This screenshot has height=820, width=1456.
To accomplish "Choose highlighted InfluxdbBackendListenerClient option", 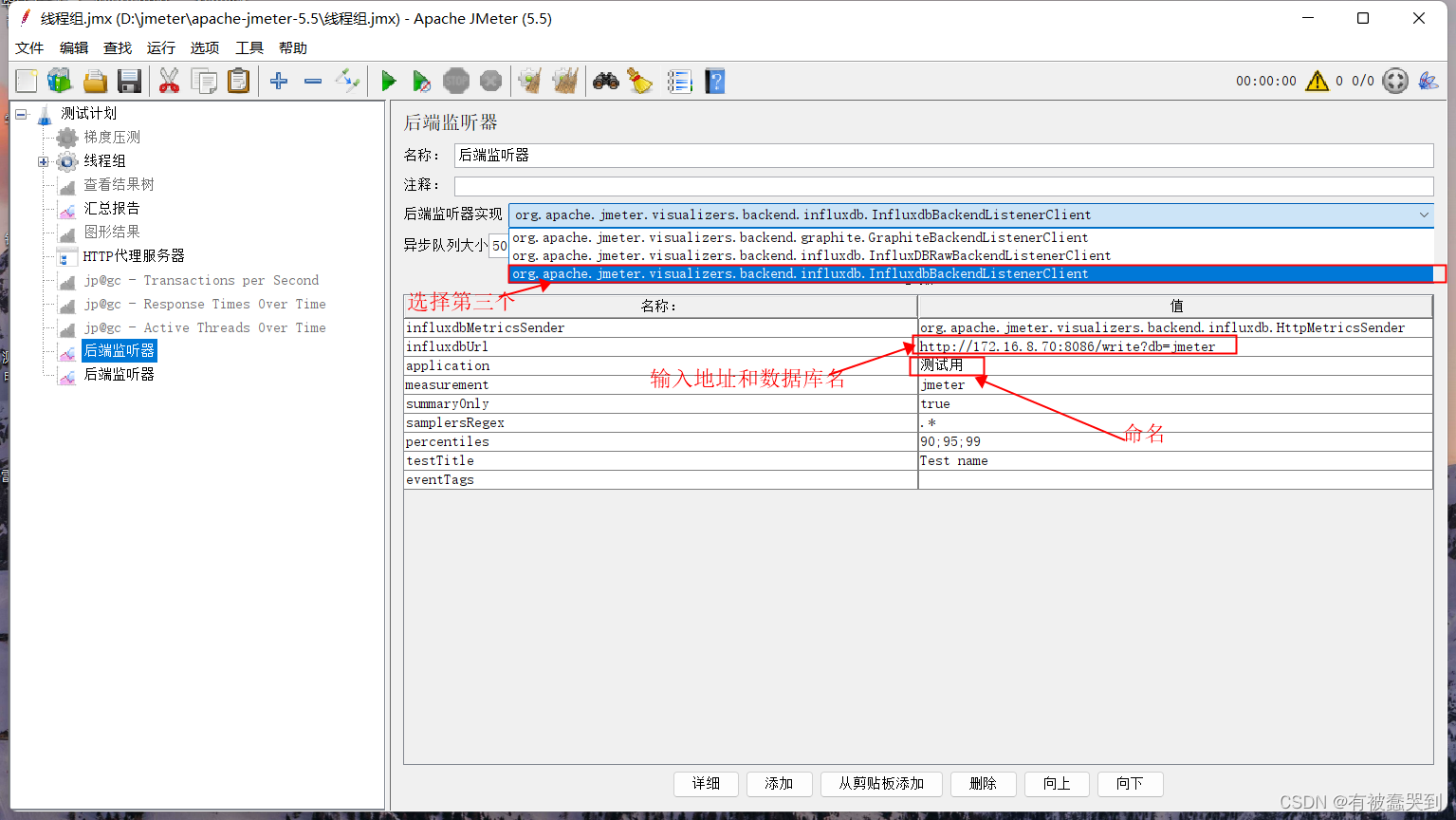I will click(971, 273).
